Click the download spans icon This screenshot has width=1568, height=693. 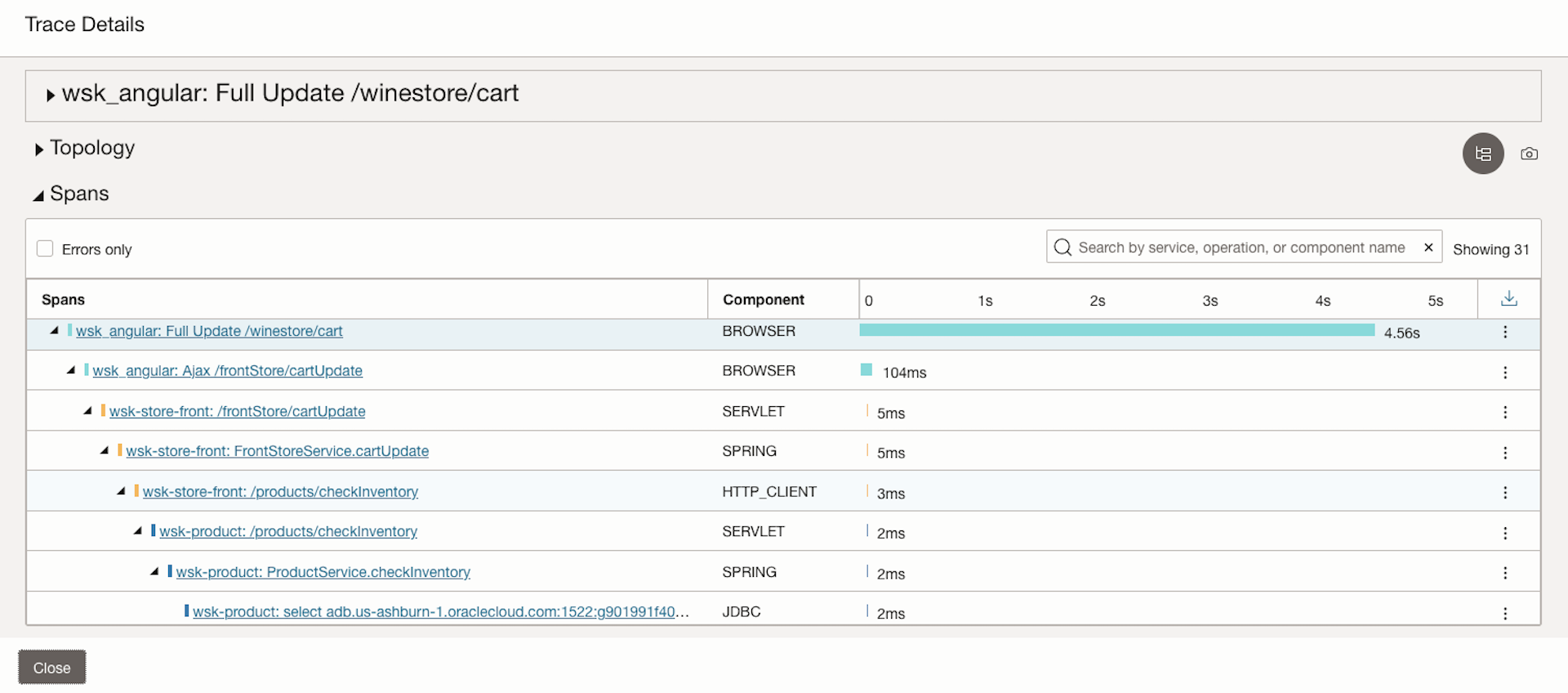[1508, 299]
